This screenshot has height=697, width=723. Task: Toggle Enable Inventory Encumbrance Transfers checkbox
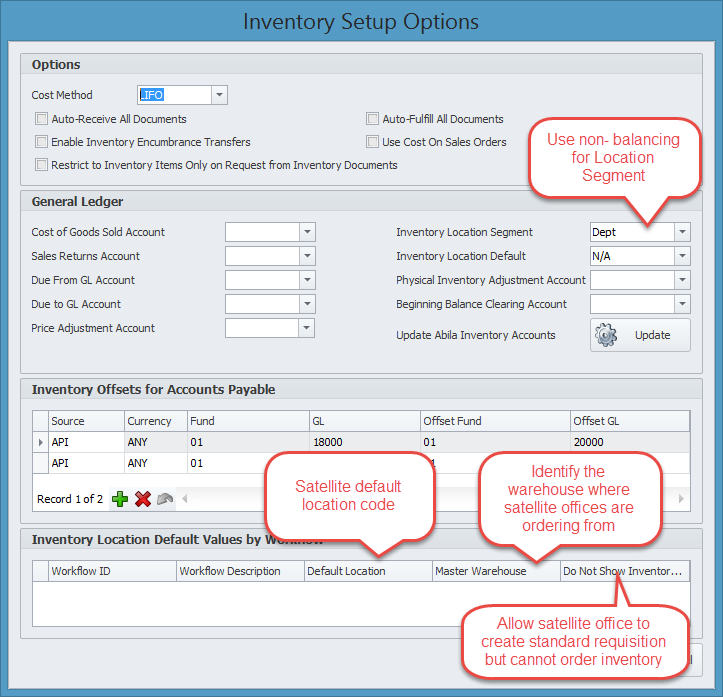pos(42,142)
